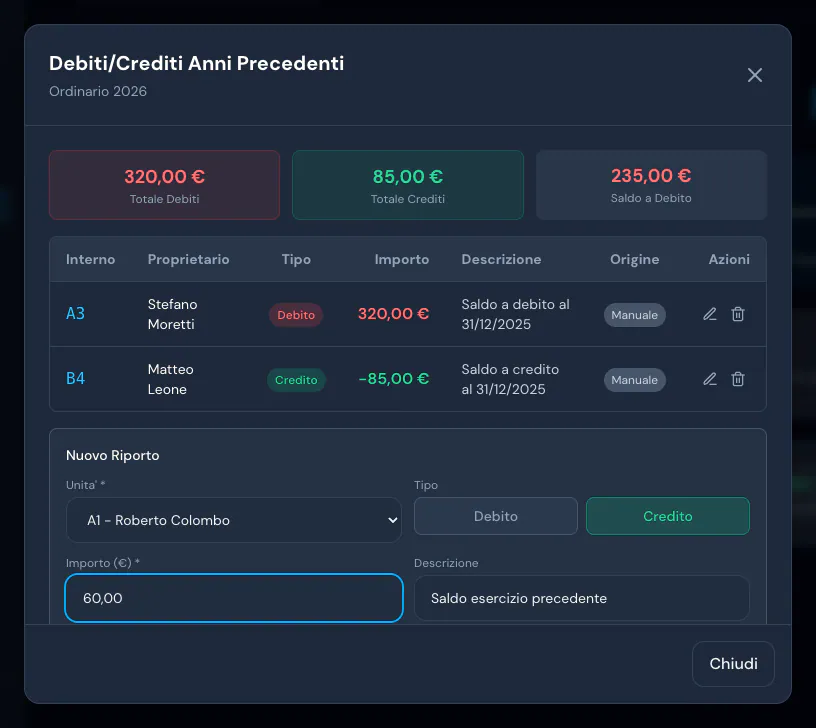Edit the A3 Stefano Moretti row
The height and width of the screenshot is (728, 816).
tap(710, 314)
